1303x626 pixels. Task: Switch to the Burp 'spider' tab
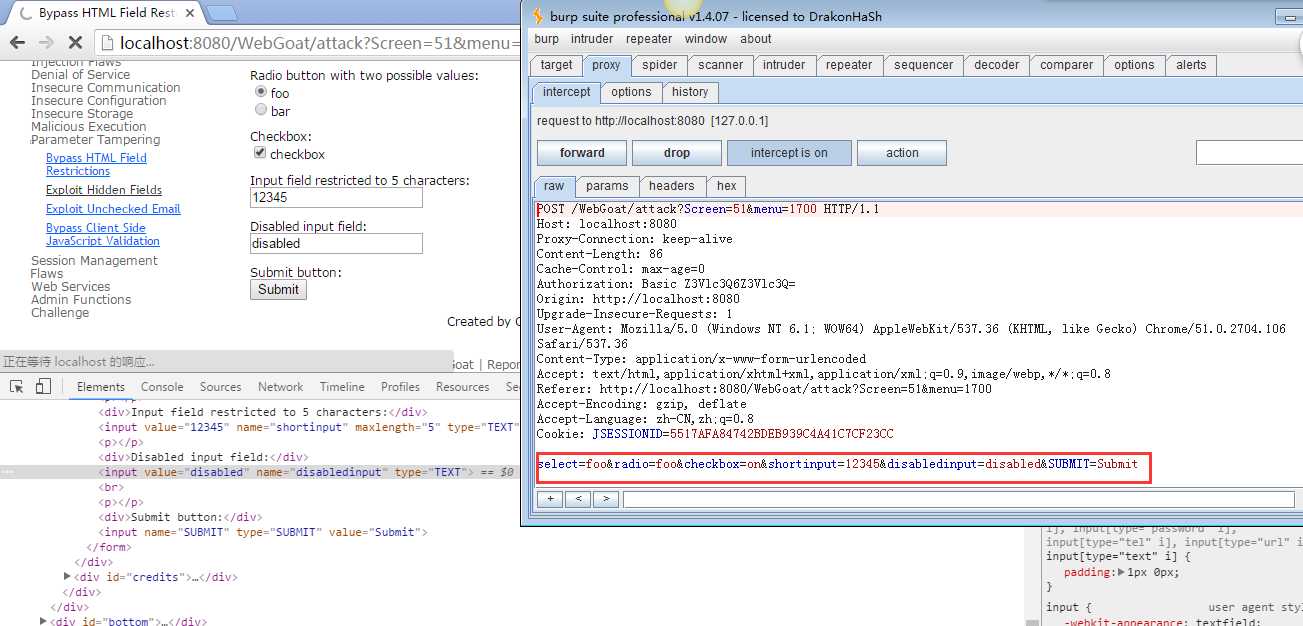659,65
